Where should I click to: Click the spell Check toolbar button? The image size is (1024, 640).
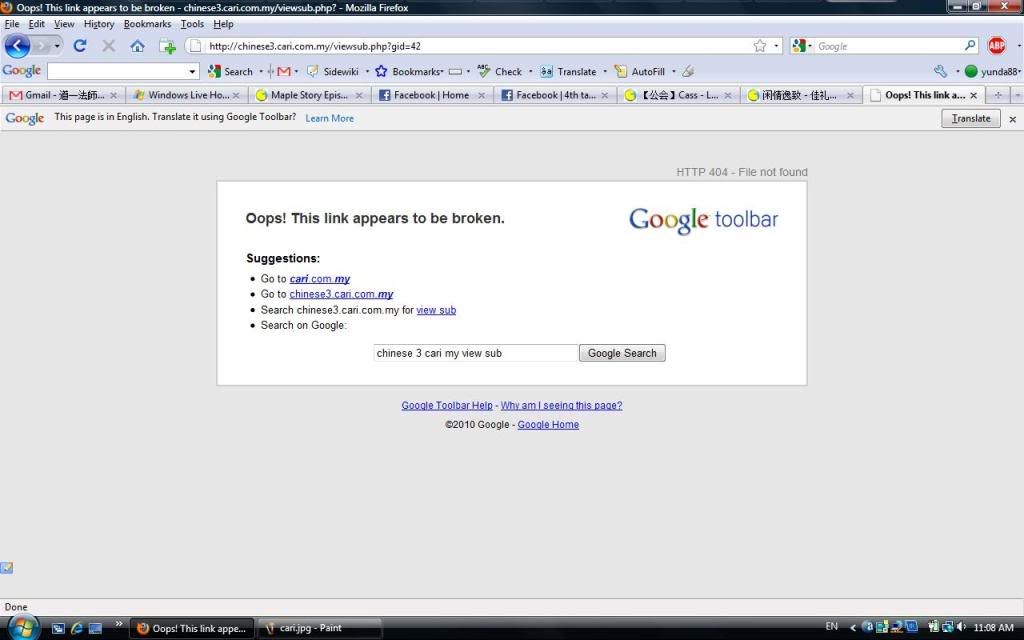pyautogui.click(x=500, y=71)
